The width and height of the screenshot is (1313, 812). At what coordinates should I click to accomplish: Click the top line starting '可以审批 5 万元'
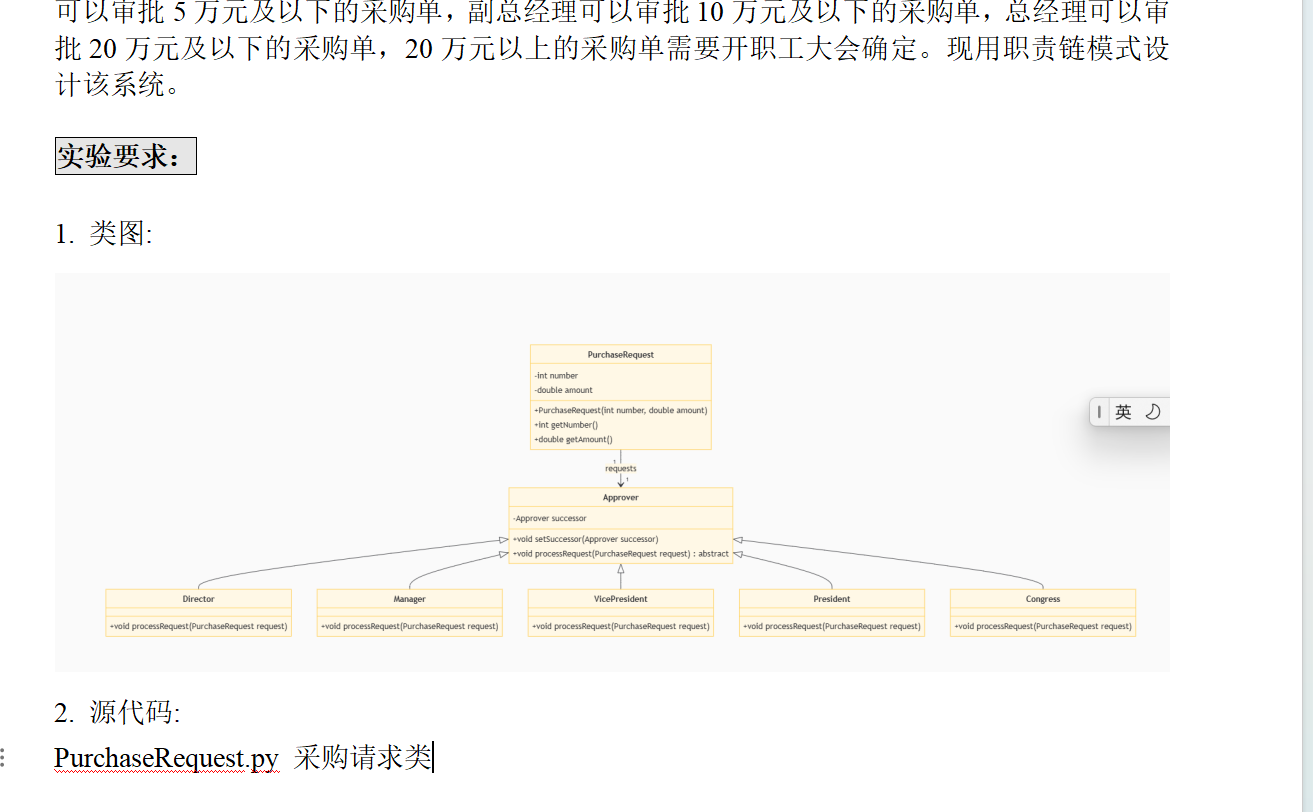[x=612, y=12]
